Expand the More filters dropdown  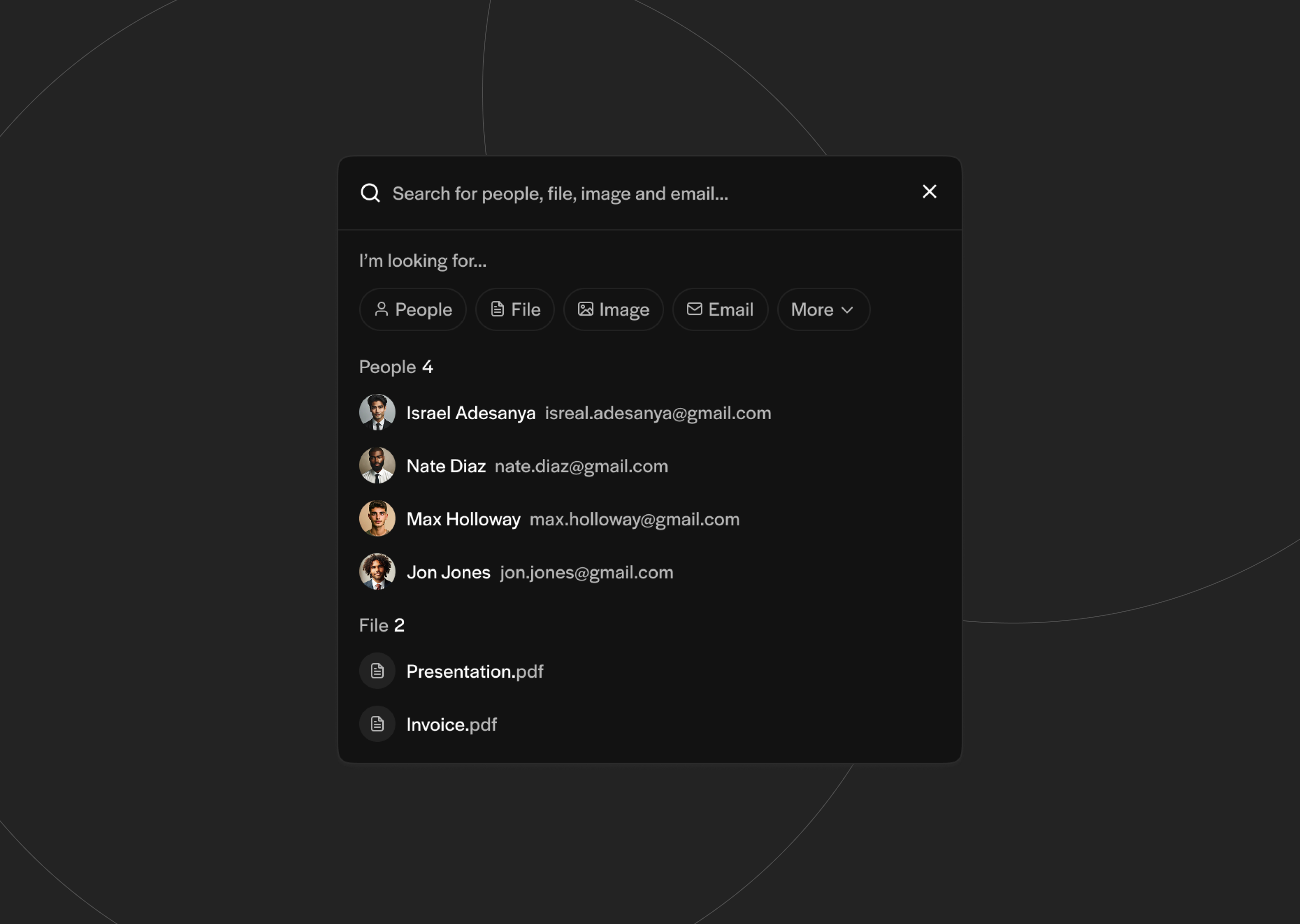tap(823, 310)
